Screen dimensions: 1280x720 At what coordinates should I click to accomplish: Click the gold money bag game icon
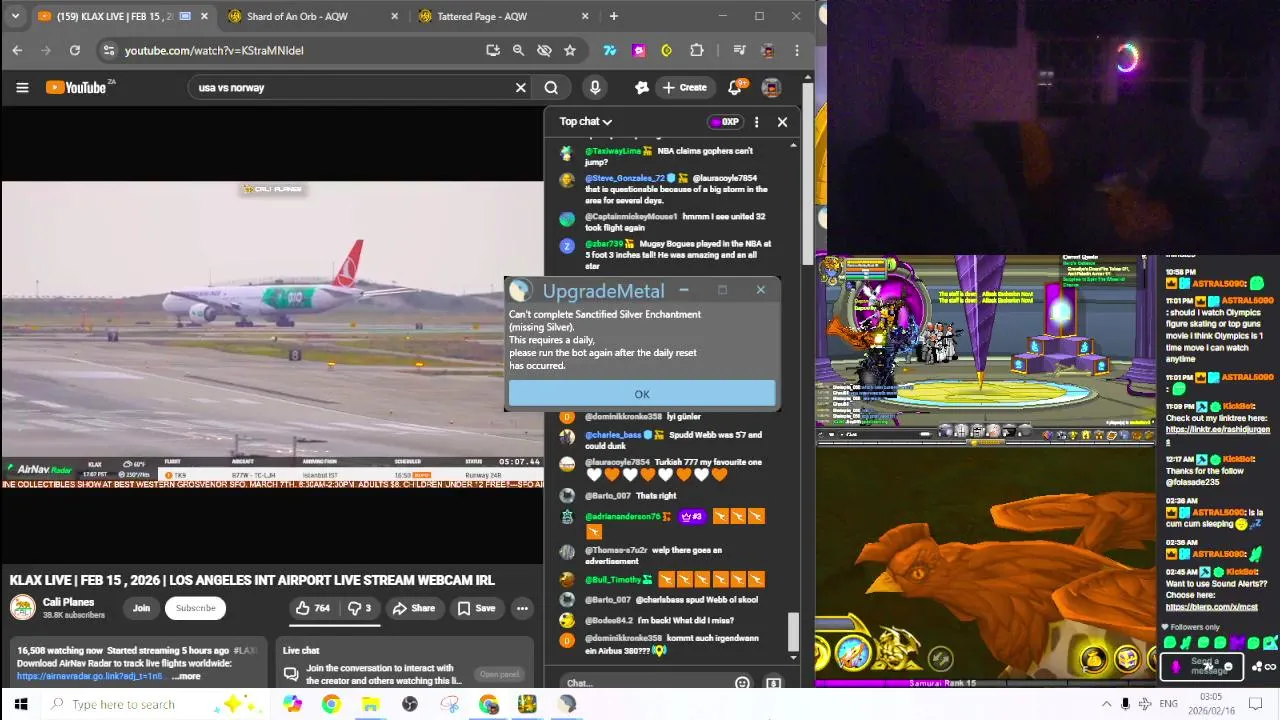[1094, 658]
